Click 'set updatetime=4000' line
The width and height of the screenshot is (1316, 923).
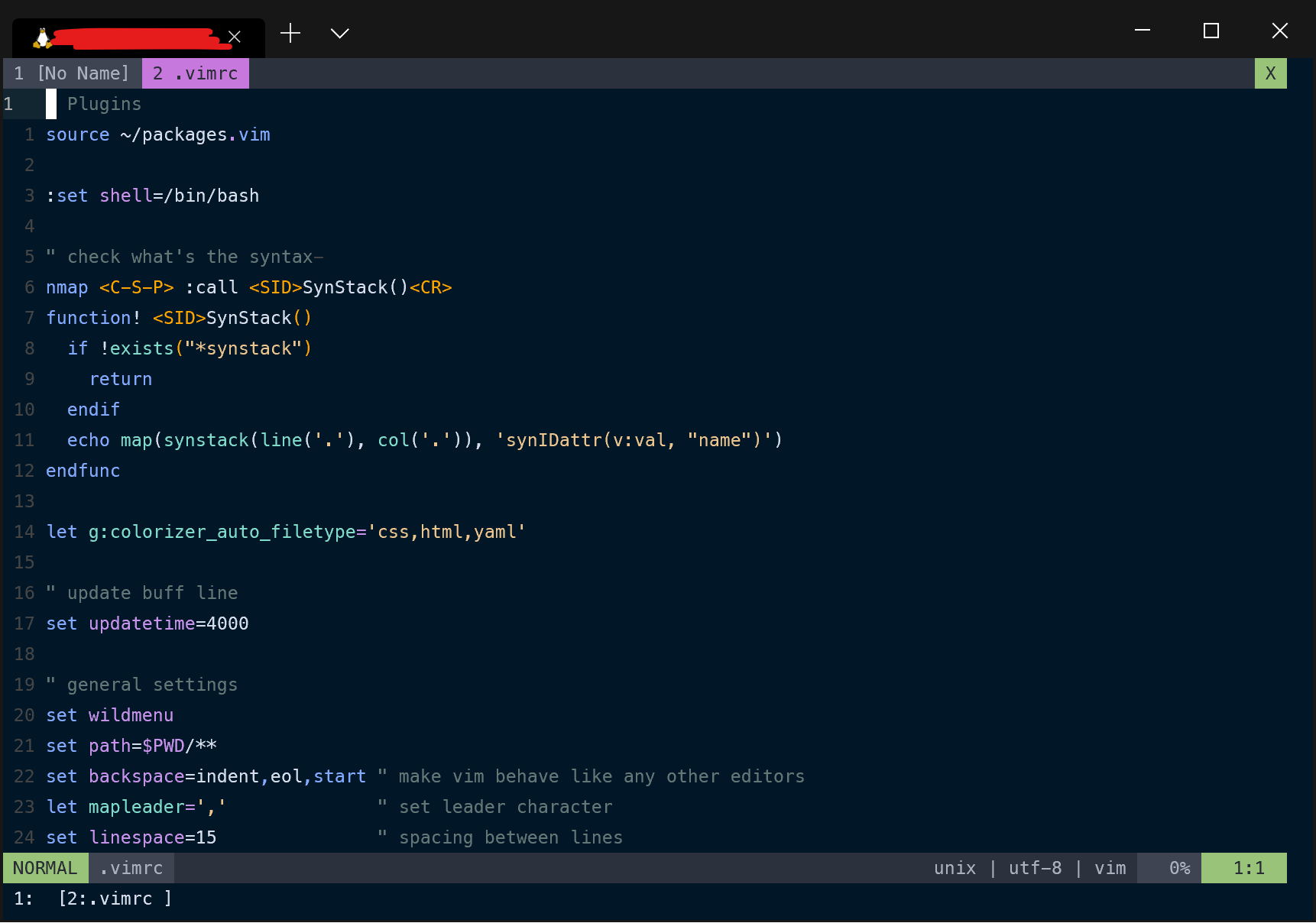click(x=147, y=623)
